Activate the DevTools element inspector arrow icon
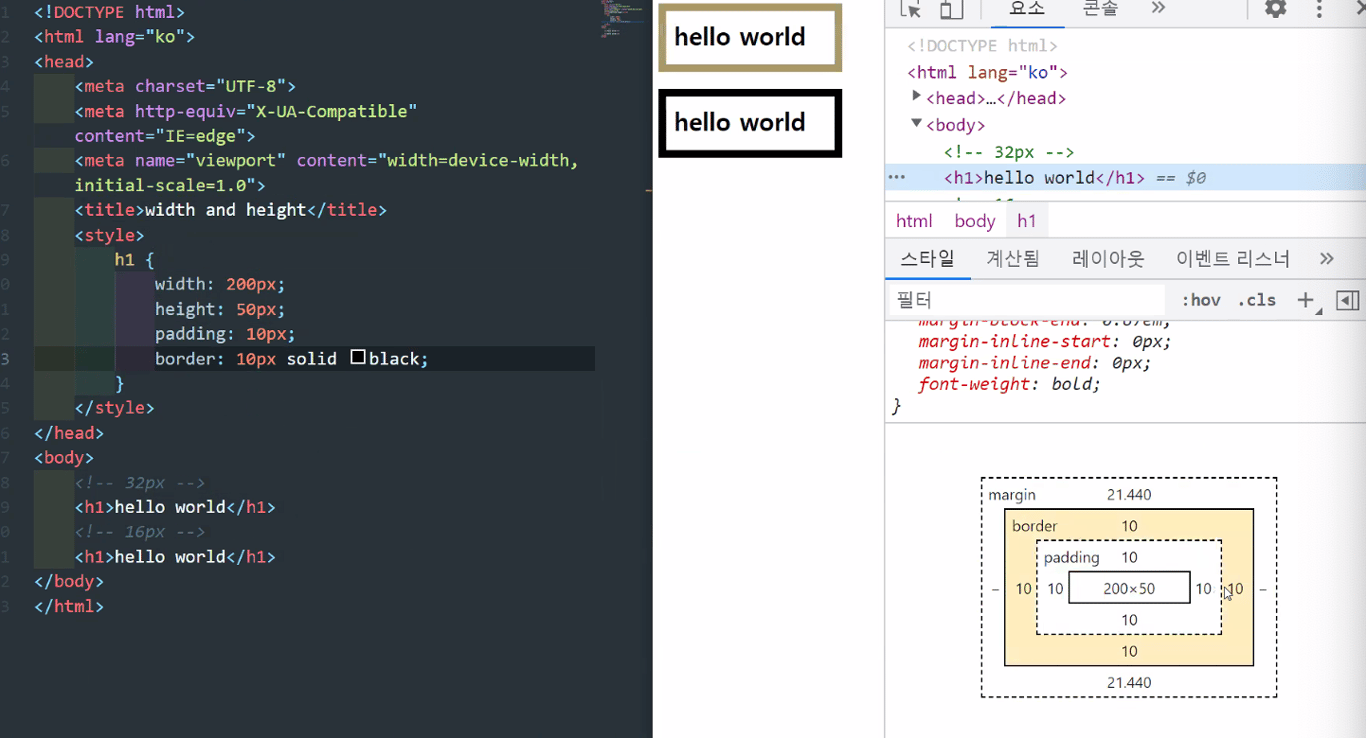 [910, 9]
